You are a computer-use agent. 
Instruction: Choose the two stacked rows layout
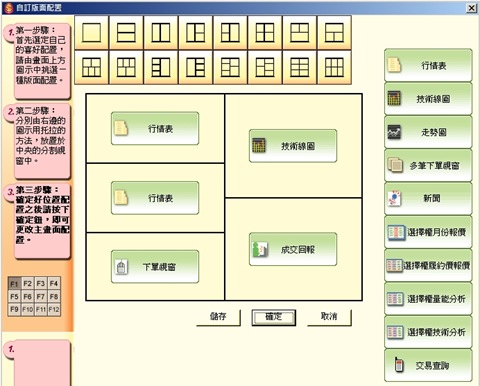[126, 33]
